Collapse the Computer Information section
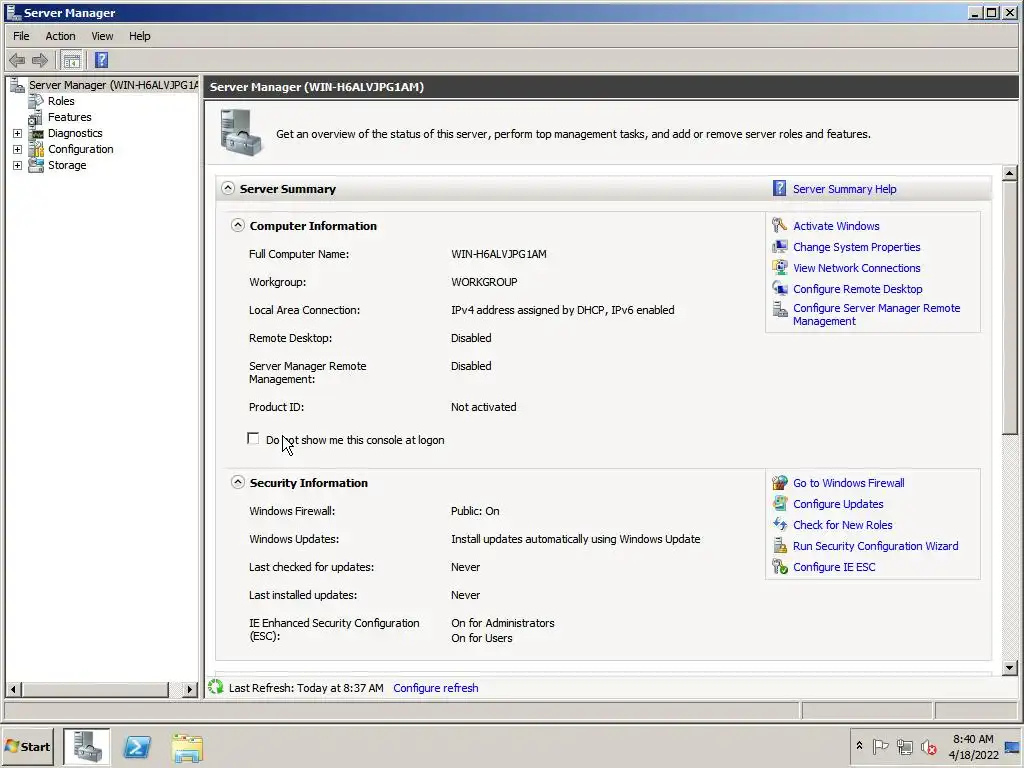Viewport: 1024px width, 768px height. click(238, 225)
